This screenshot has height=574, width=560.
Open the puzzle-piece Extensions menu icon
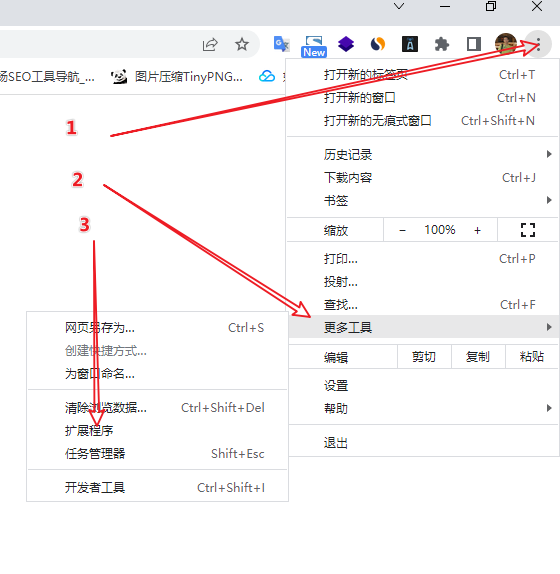point(442,45)
